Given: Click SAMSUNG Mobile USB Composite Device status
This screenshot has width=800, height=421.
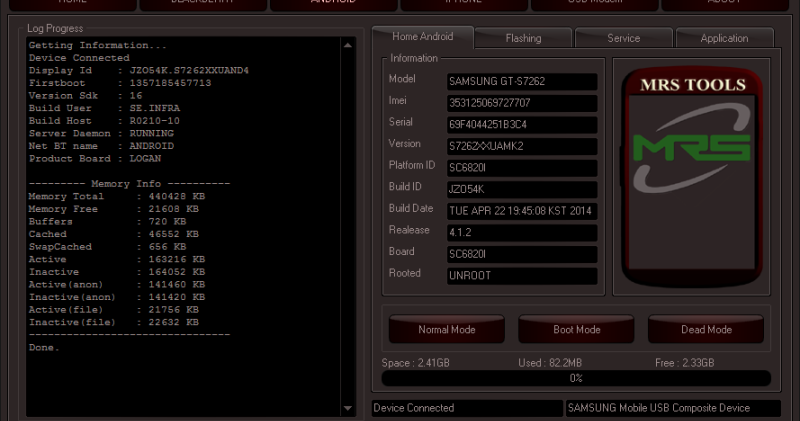Looking at the screenshot, I should [x=673, y=408].
